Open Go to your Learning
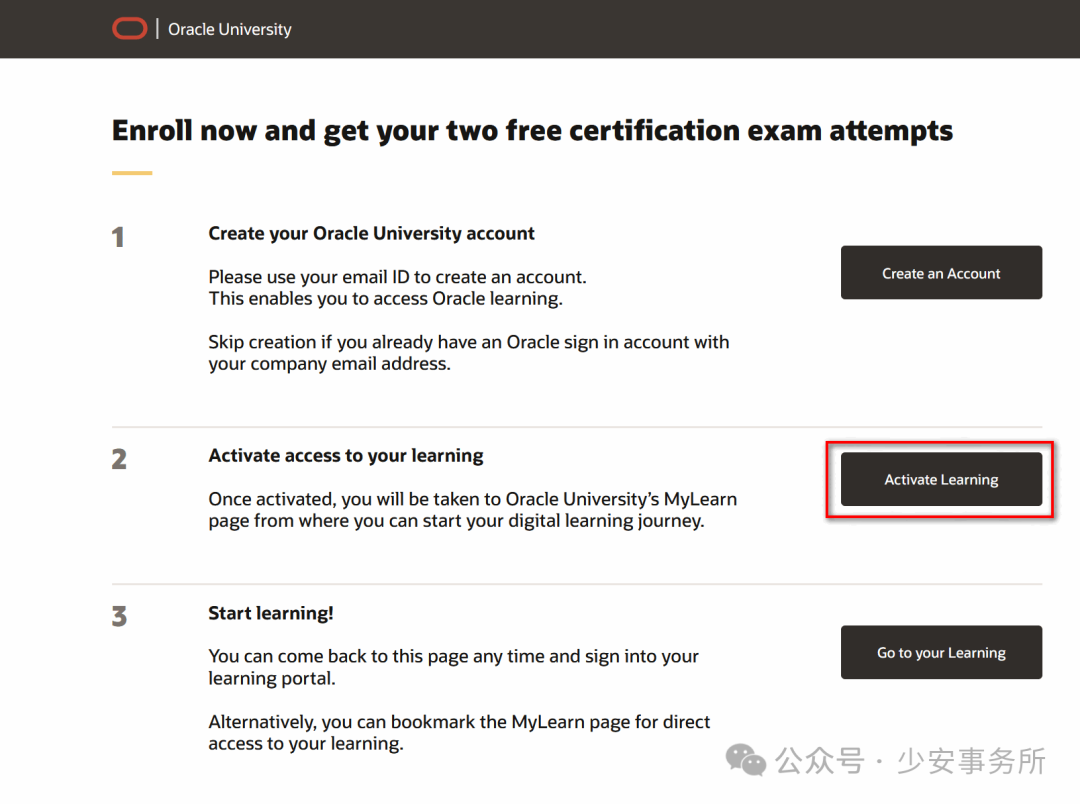The image size is (1080, 804). (941, 653)
